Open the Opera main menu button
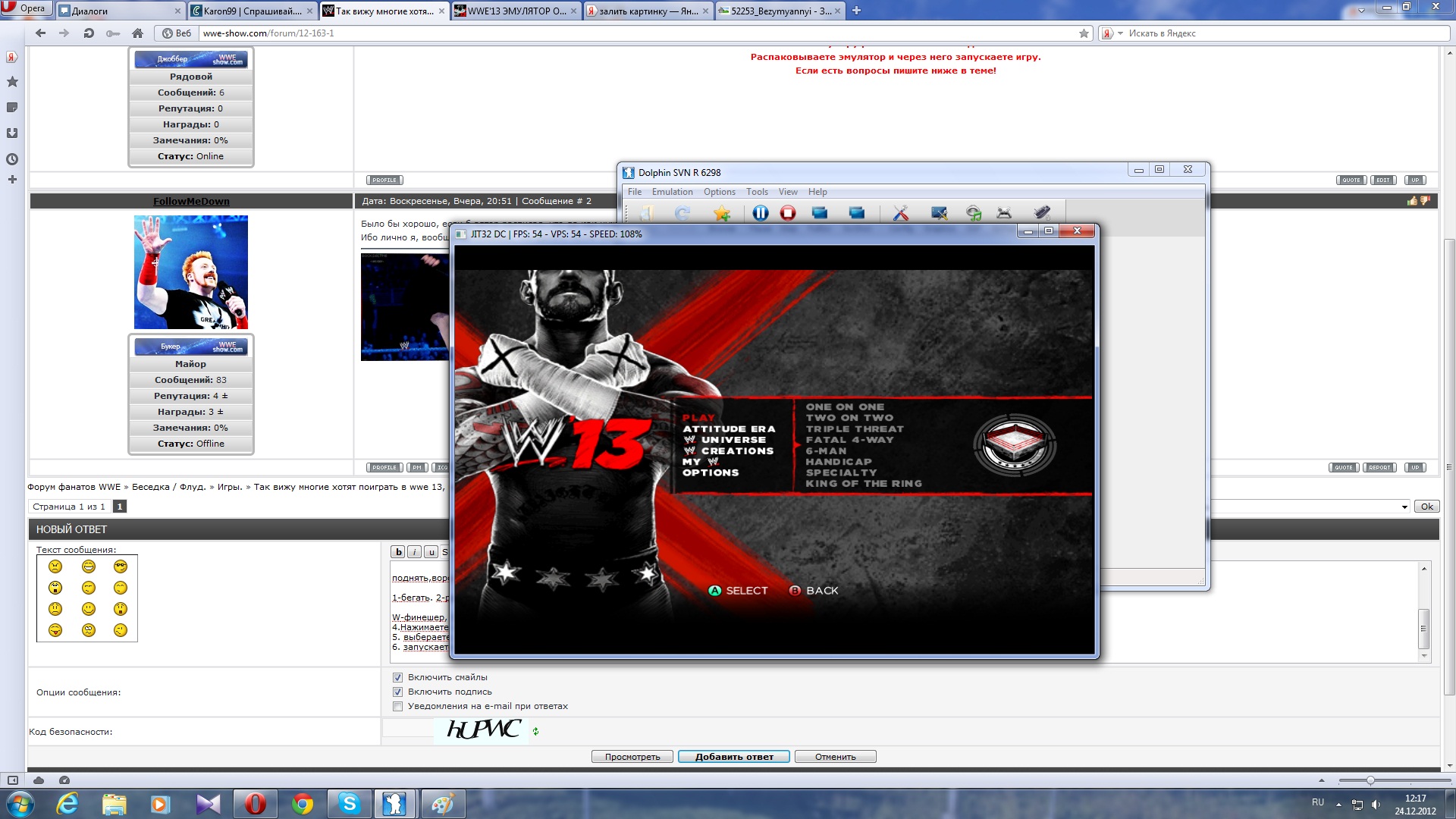Screen dimensions: 1456x819 (x=26, y=8)
